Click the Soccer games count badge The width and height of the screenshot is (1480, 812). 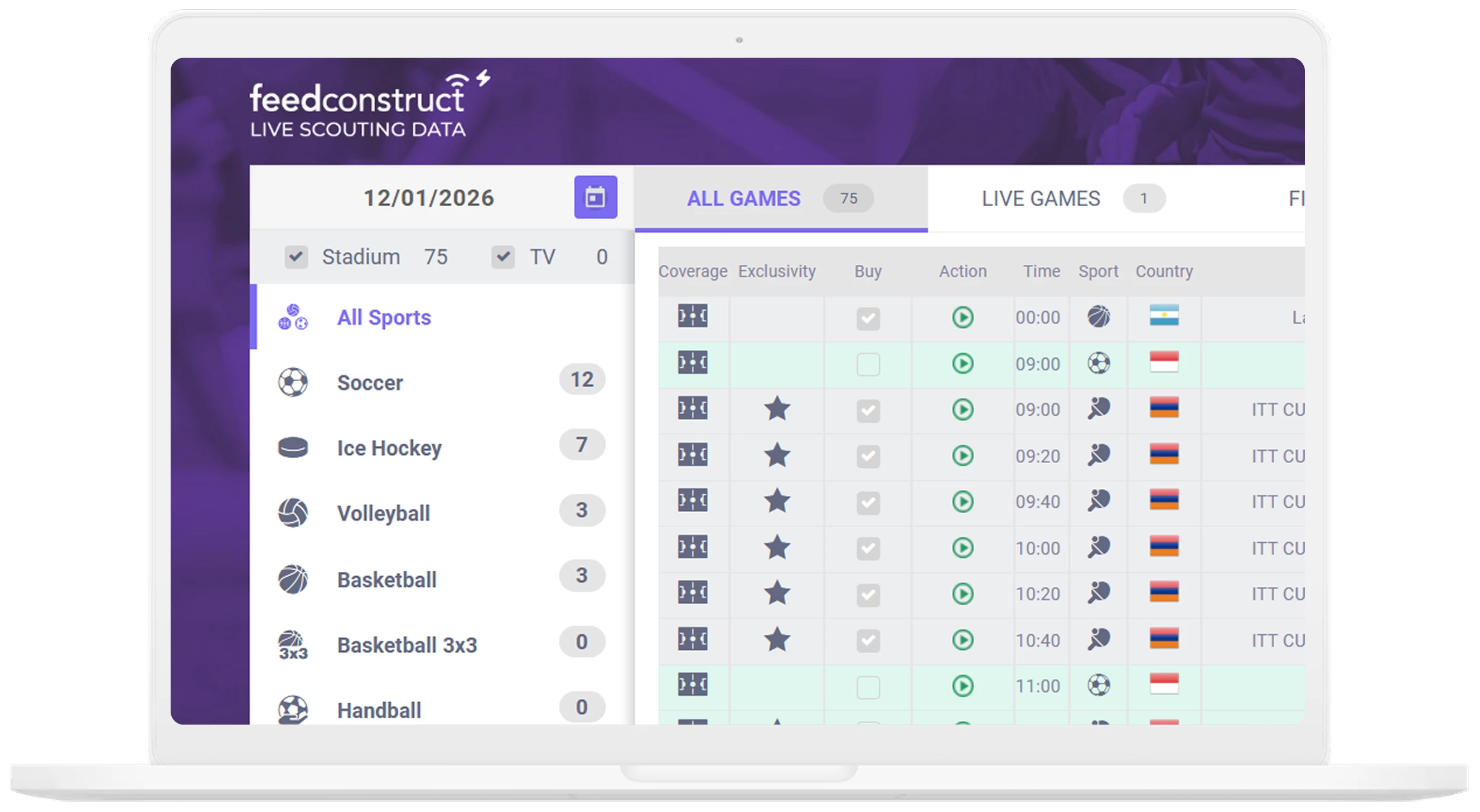coord(582,379)
